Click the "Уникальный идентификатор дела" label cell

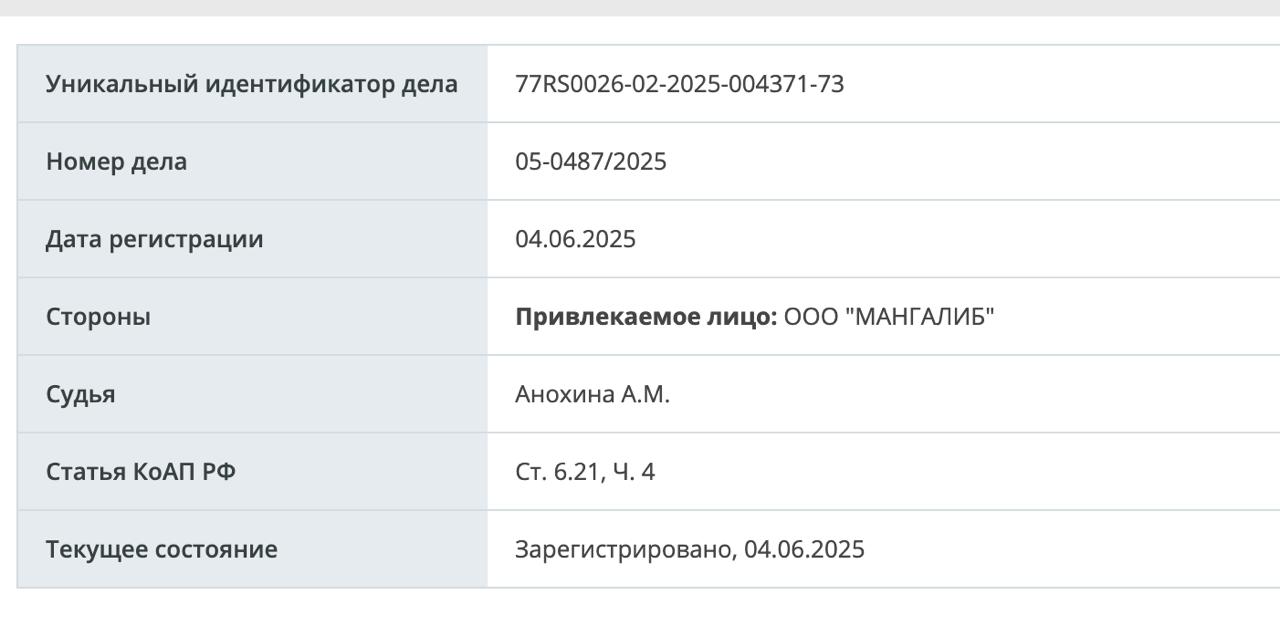[252, 84]
